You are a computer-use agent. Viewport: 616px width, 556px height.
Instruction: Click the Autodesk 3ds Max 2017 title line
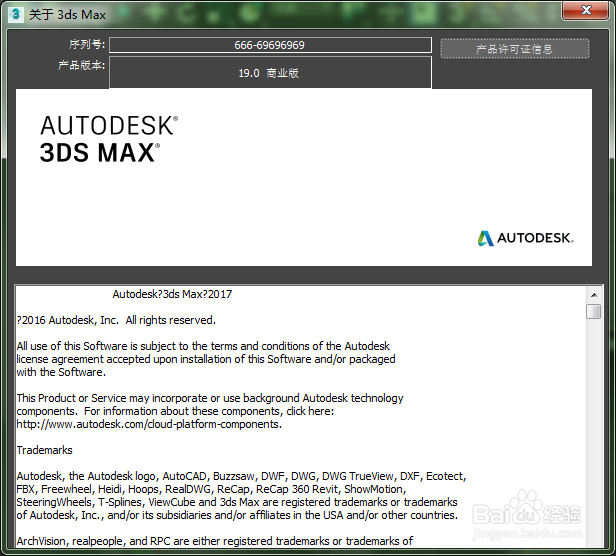(172, 294)
